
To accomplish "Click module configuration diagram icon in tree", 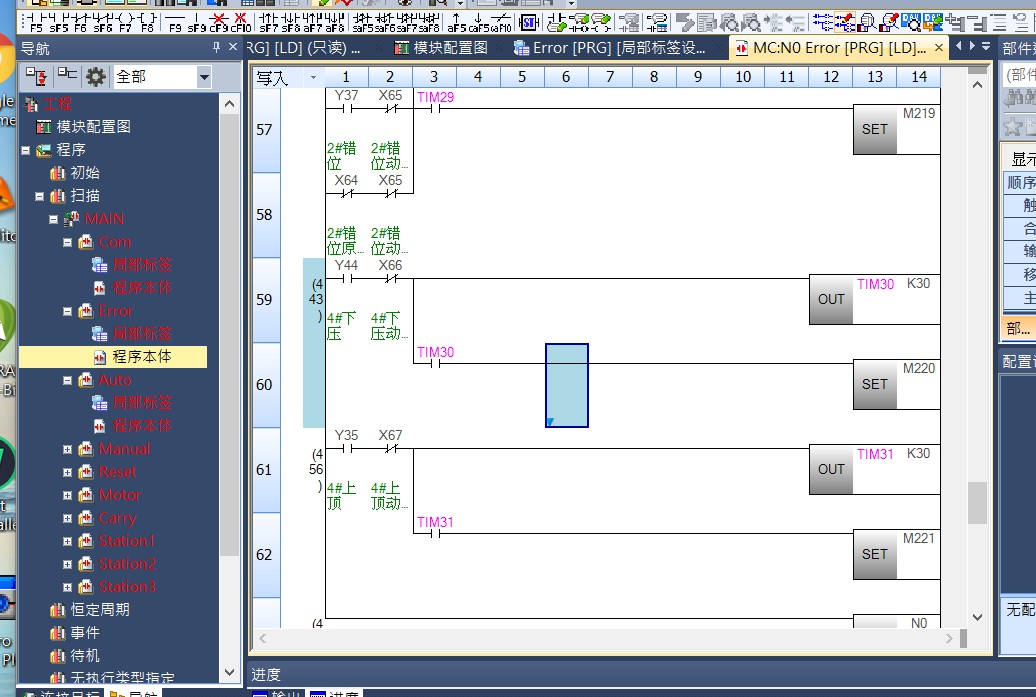I will [44, 127].
